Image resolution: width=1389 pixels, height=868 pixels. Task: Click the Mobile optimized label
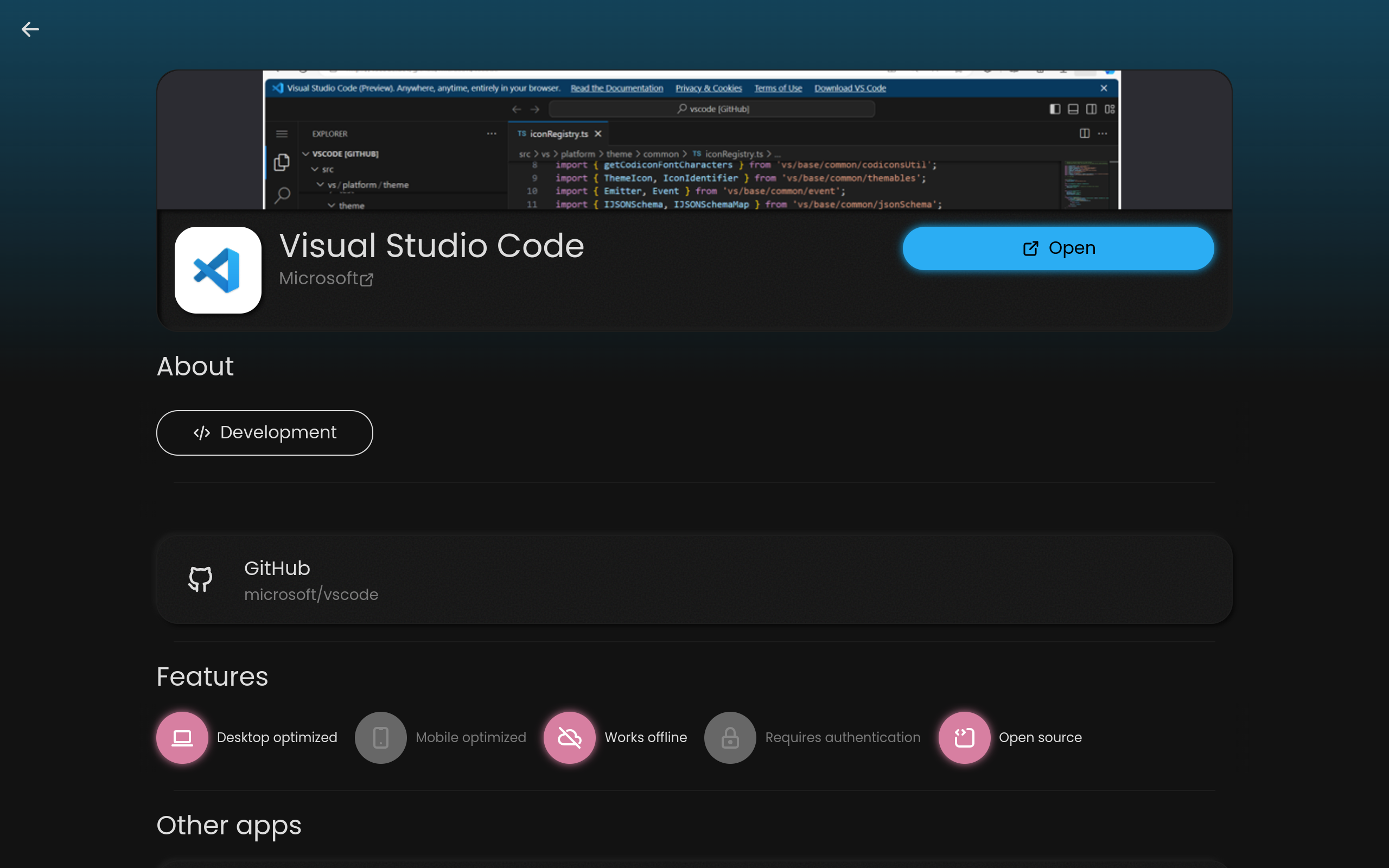point(470,738)
